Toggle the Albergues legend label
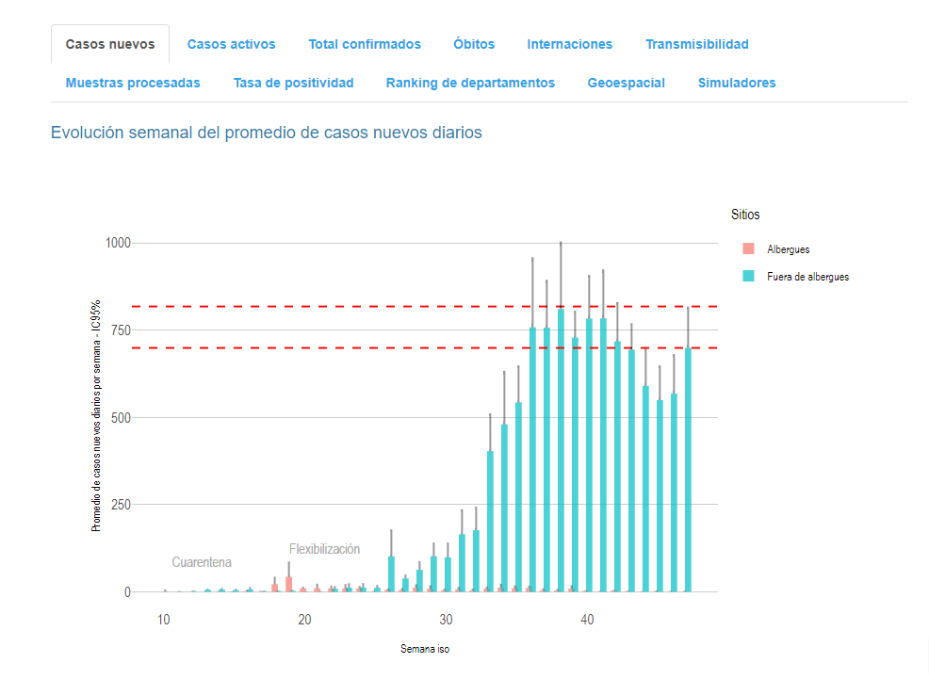This screenshot has width=929, height=675. coord(787,249)
